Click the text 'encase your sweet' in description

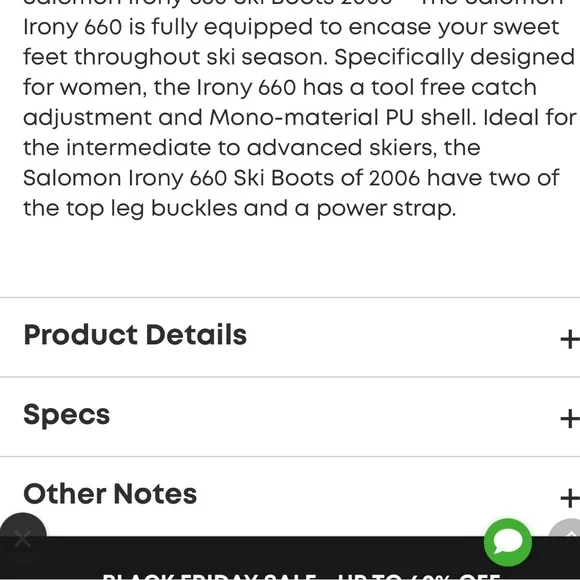coord(453,27)
